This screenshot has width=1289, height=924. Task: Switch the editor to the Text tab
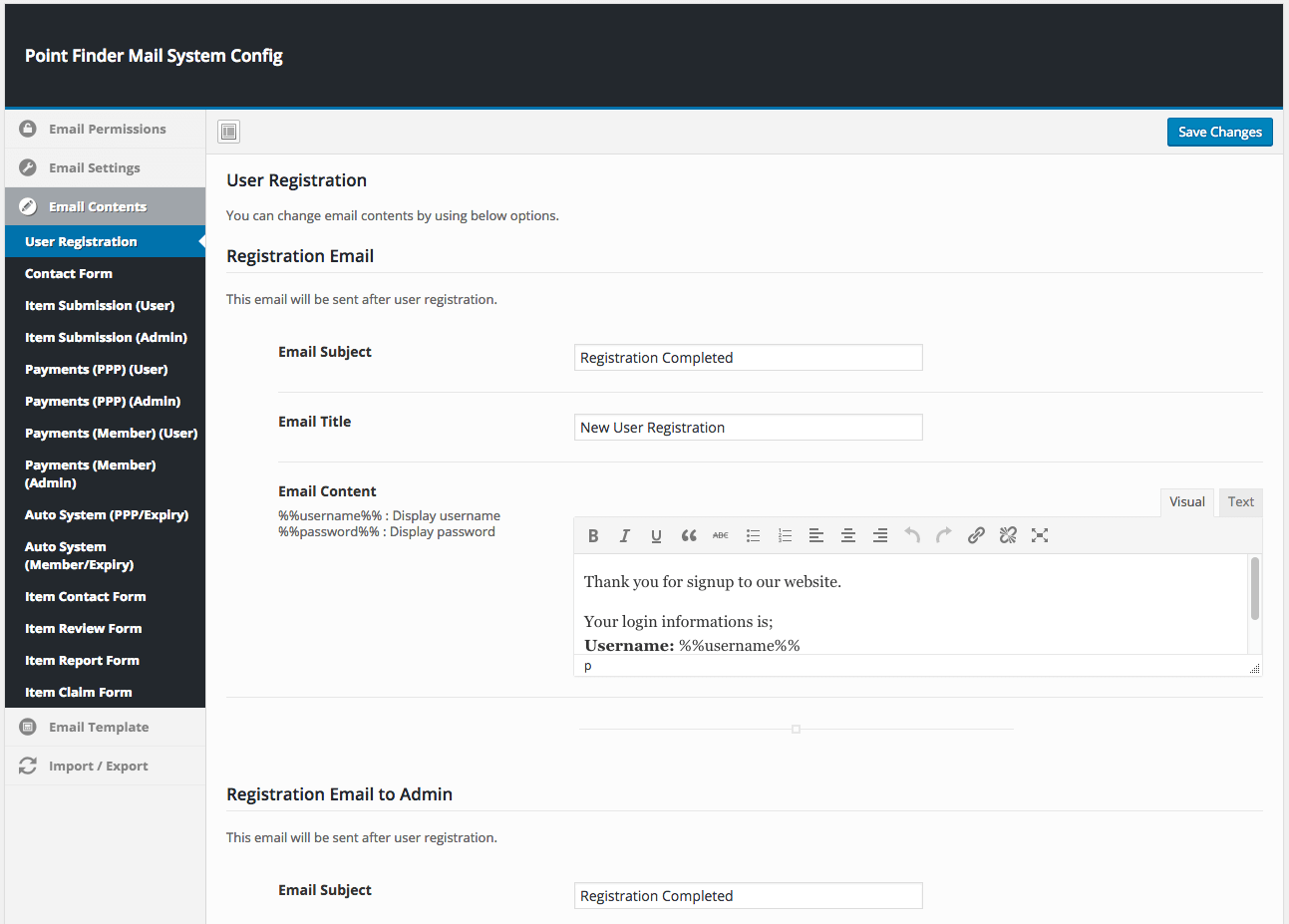pyautogui.click(x=1240, y=502)
